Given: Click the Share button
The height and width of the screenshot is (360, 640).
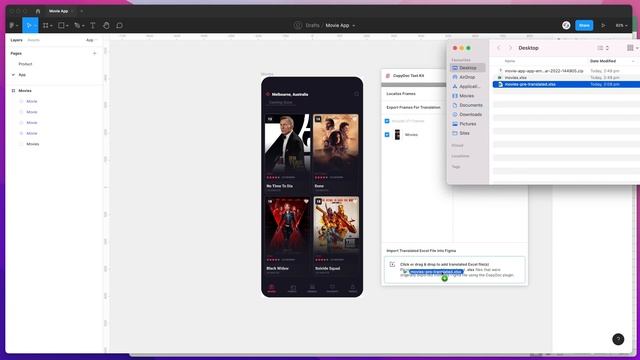Looking at the screenshot, I should click(584, 25).
